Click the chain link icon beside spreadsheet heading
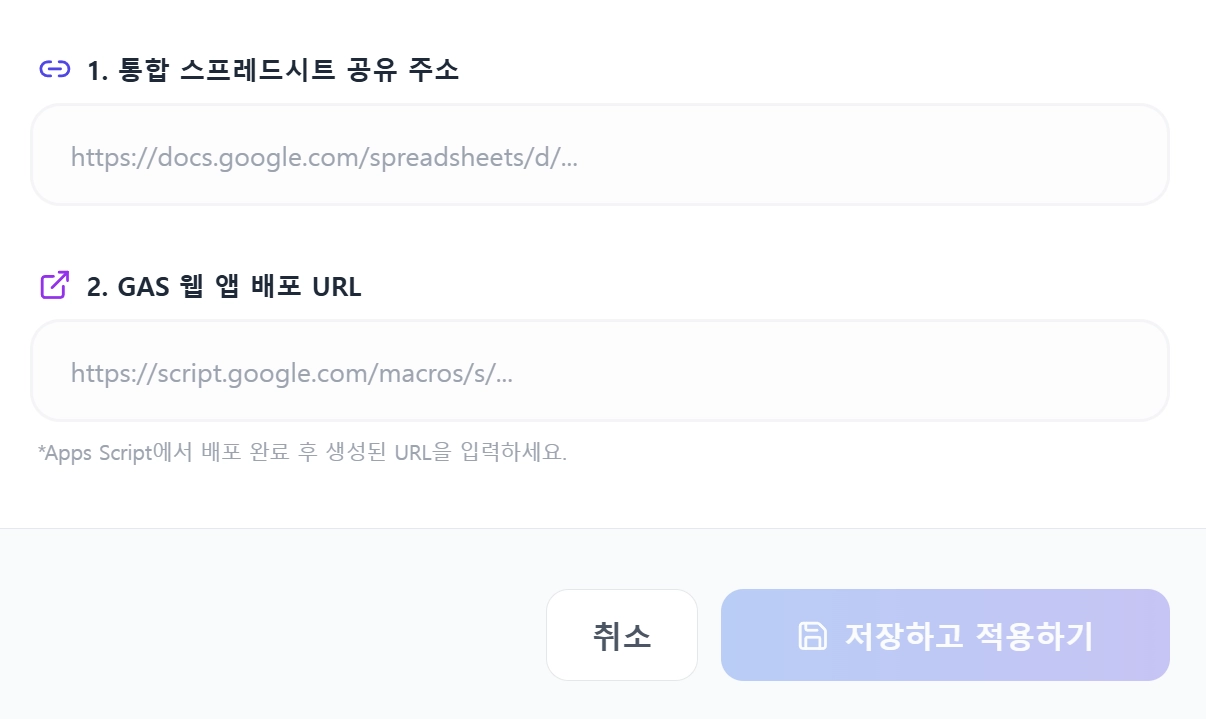Screen dimensions: 1206x719 (x=54, y=69)
